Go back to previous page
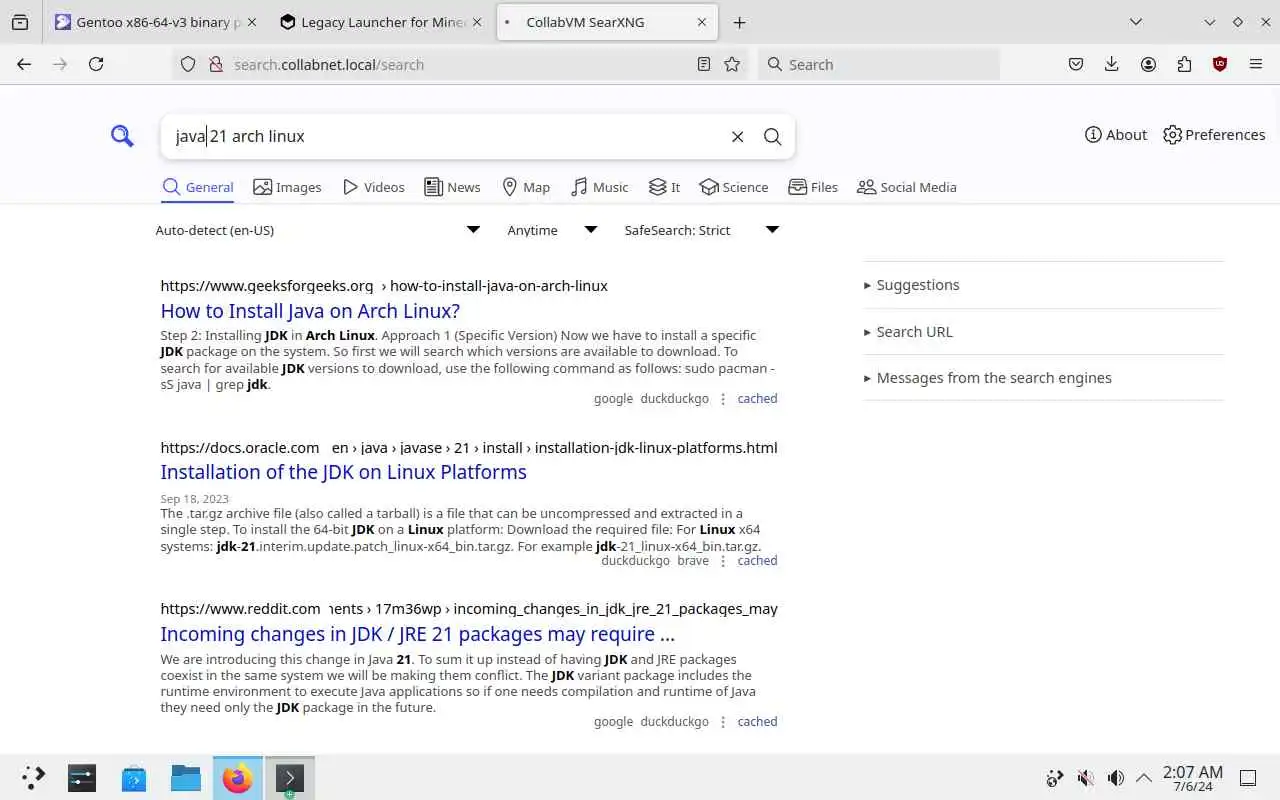Viewport: 1280px width, 800px height. pyautogui.click(x=24, y=64)
